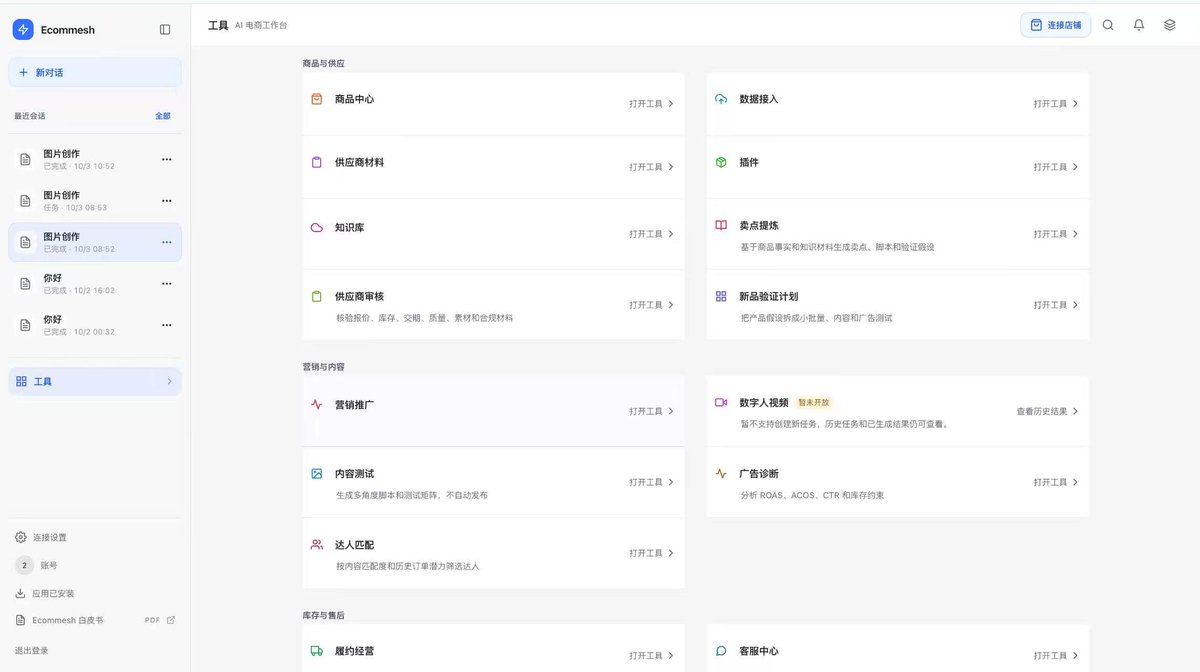Screen dimensions: 1200x672
Task: Click the 达人匹配 people icon
Action: (x=317, y=545)
